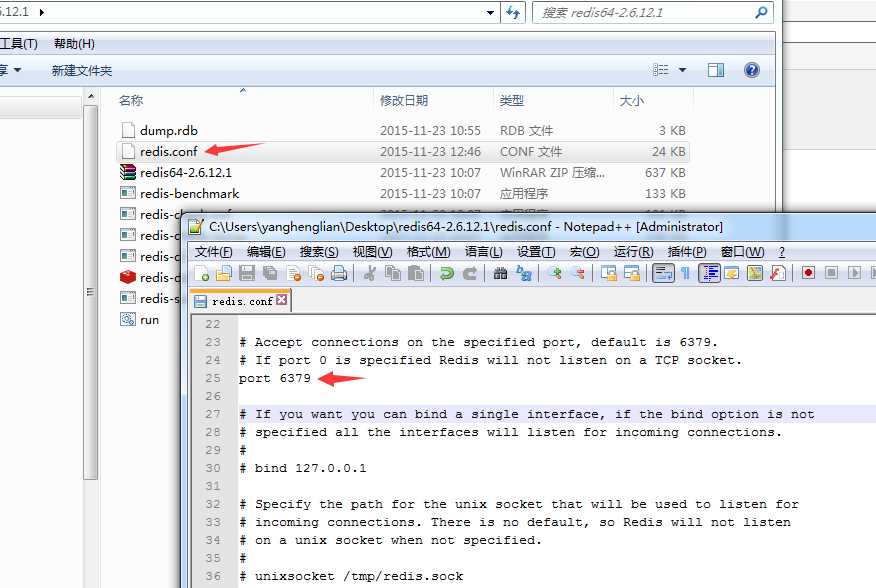Close all documents via the toolbar icon
The image size is (876, 588).
point(316,273)
